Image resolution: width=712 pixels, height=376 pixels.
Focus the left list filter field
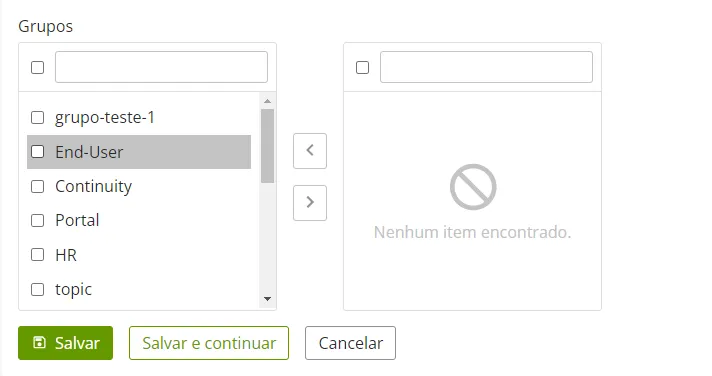click(x=161, y=67)
